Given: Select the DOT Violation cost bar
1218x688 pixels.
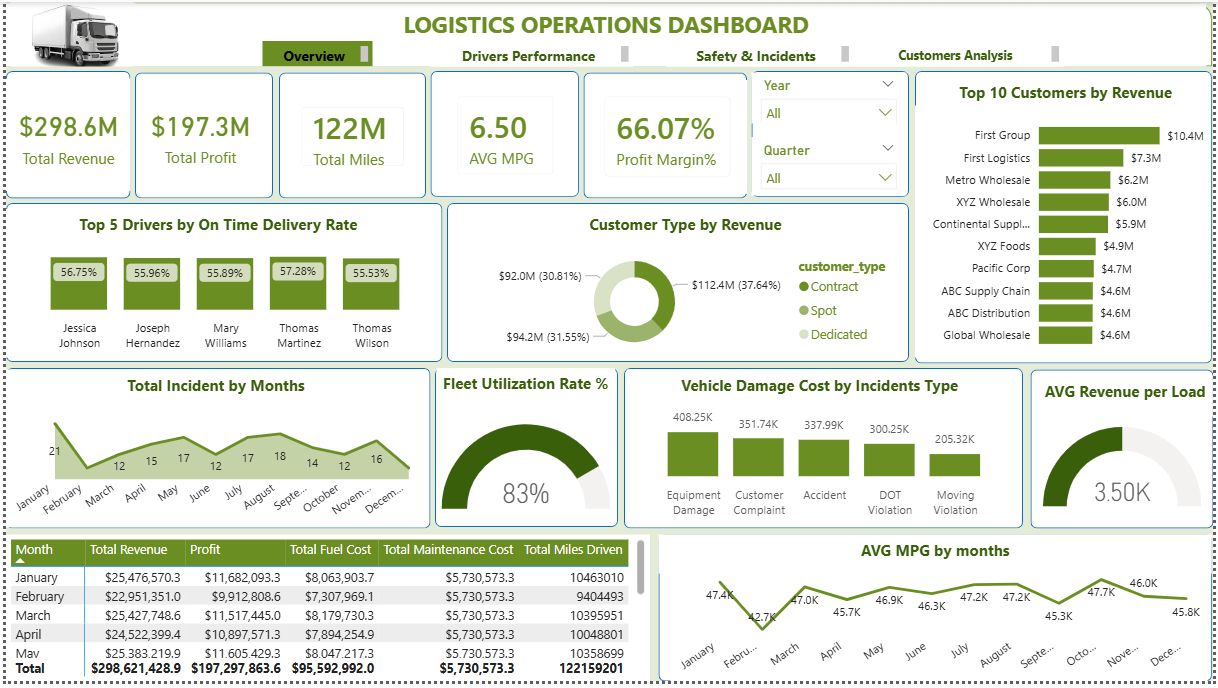Looking at the screenshot, I should click(889, 460).
